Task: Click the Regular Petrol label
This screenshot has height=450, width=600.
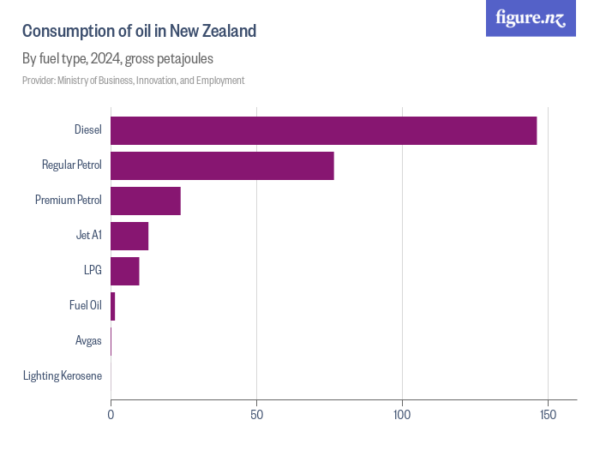Action: [x=72, y=165]
